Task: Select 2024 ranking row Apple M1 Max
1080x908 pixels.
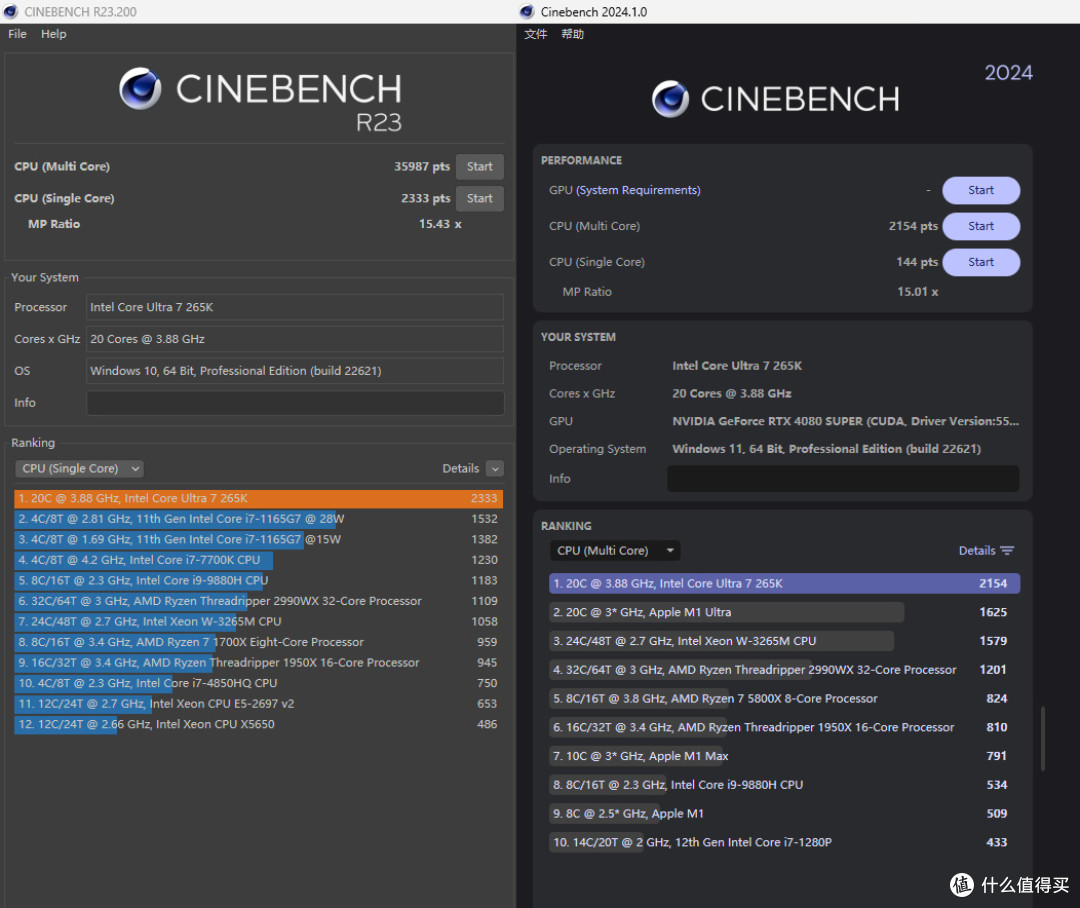Action: [x=785, y=756]
